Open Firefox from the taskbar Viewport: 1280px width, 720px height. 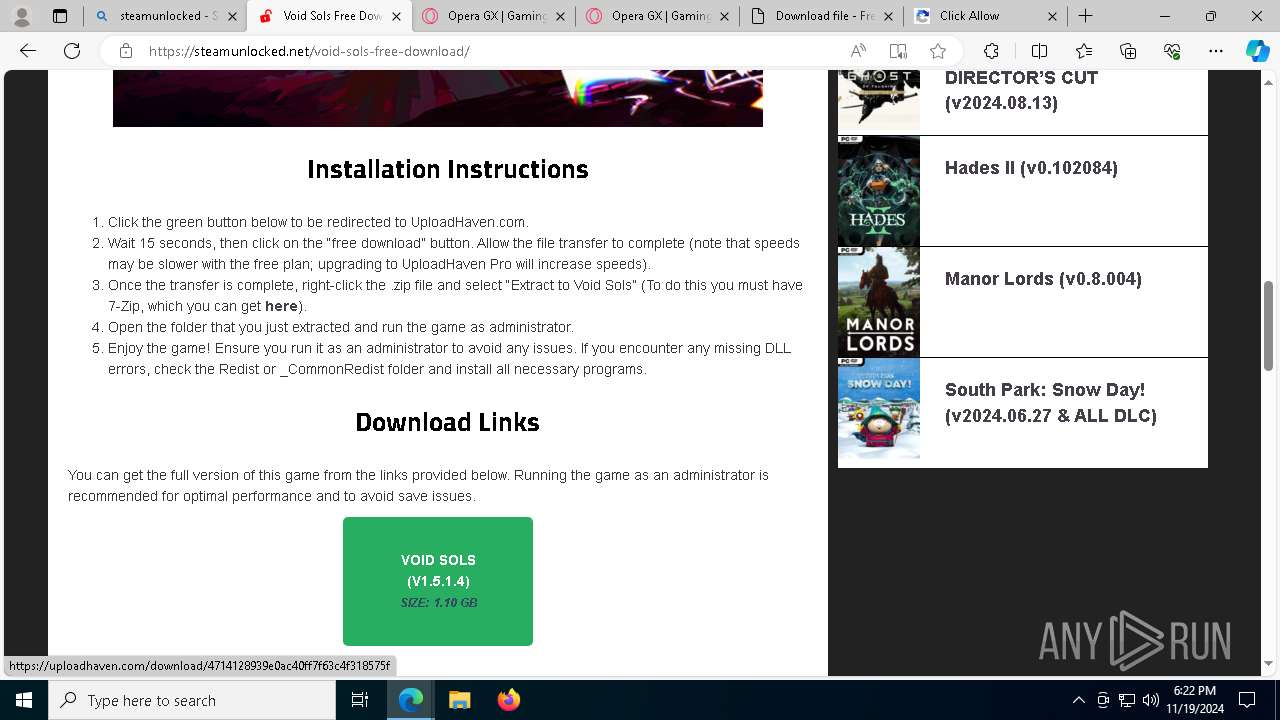coord(508,700)
